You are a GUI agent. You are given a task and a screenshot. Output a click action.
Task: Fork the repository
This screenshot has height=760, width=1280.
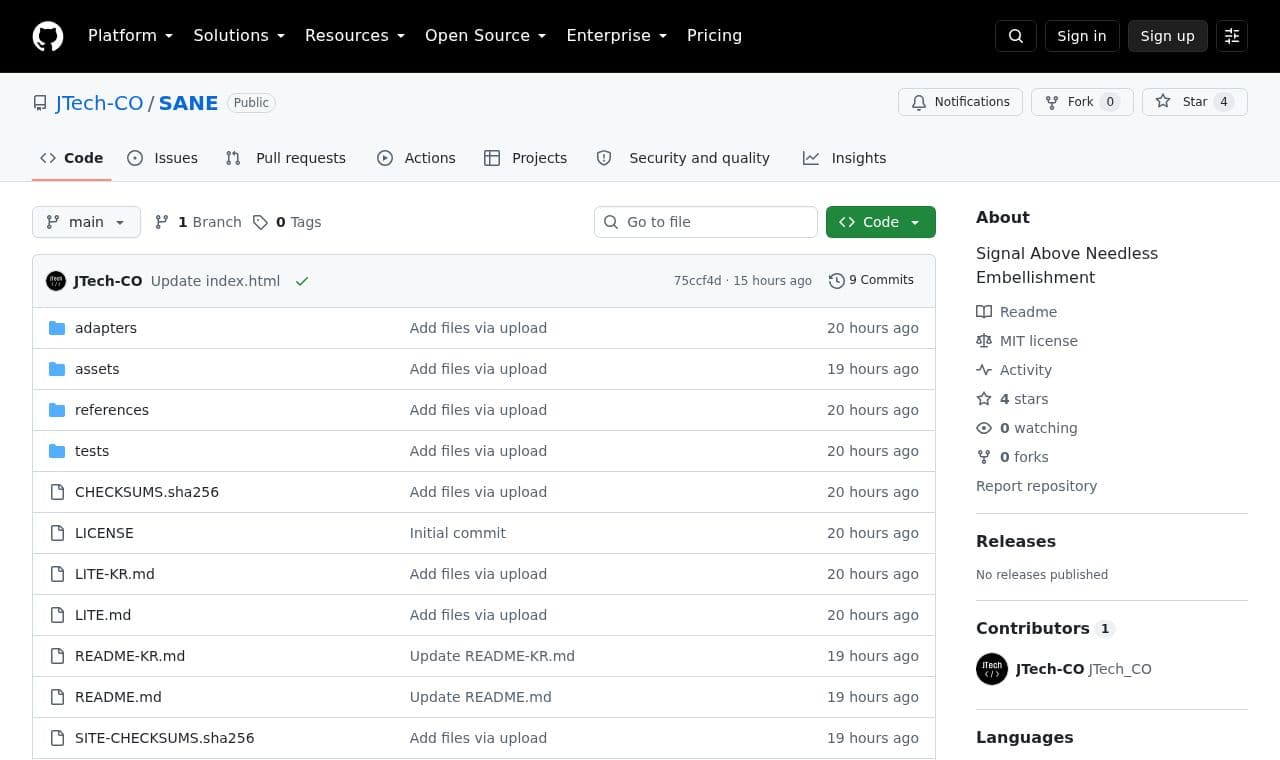point(1082,102)
